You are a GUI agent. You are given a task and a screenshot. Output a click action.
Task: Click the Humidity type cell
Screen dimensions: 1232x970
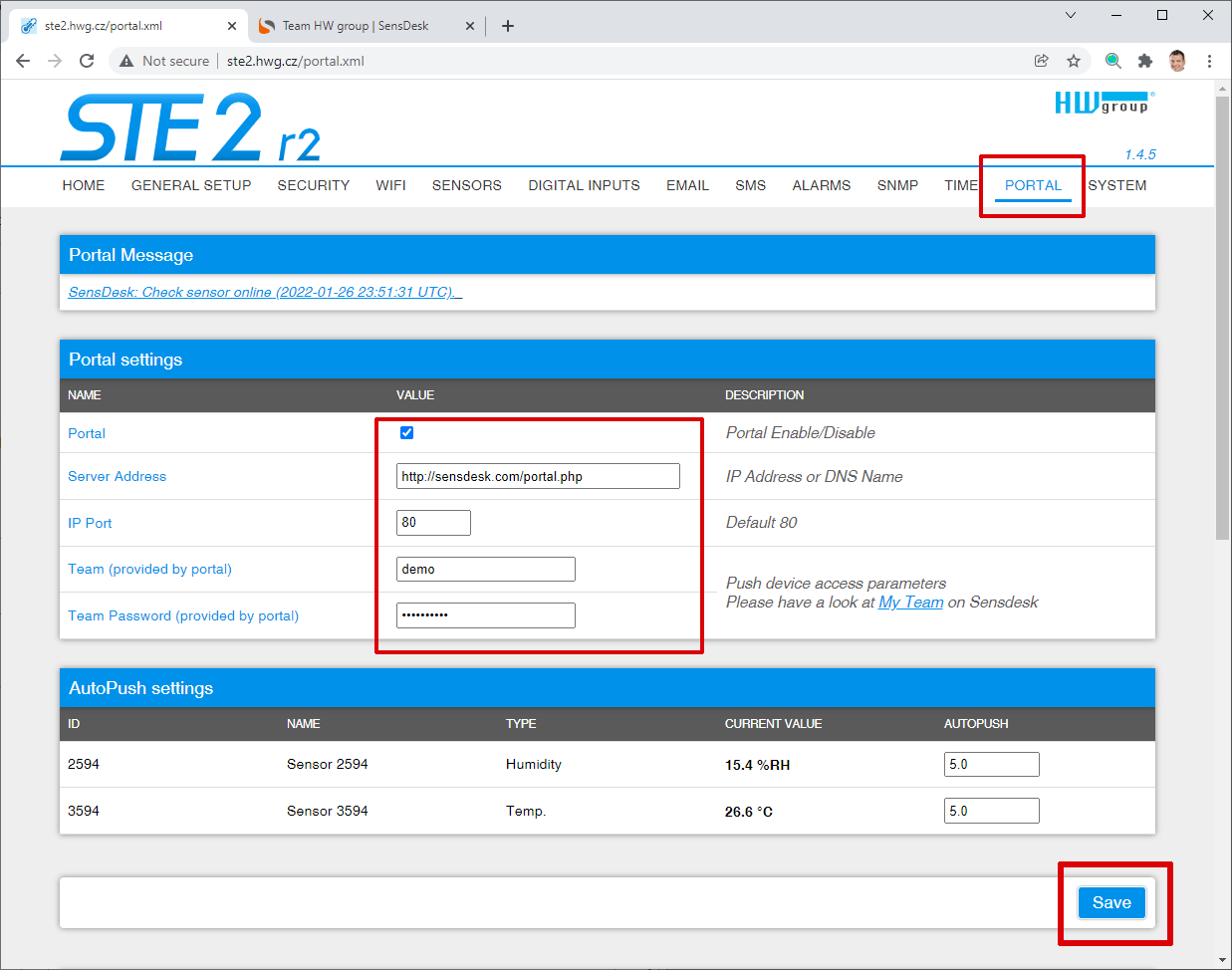[534, 764]
